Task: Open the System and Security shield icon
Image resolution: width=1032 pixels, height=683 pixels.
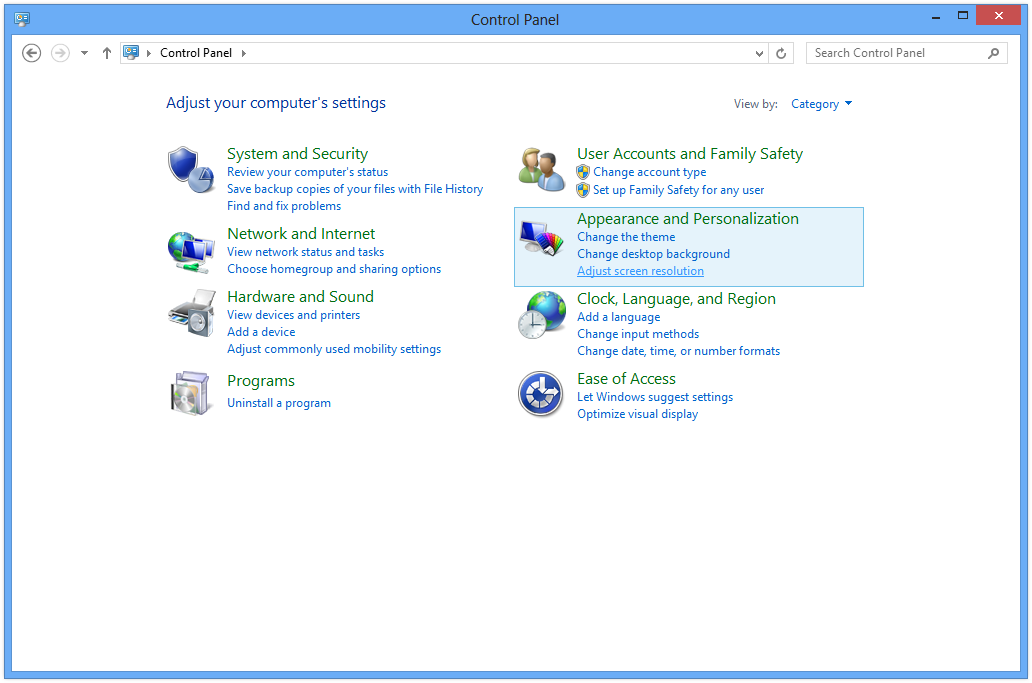Action: tap(191, 170)
